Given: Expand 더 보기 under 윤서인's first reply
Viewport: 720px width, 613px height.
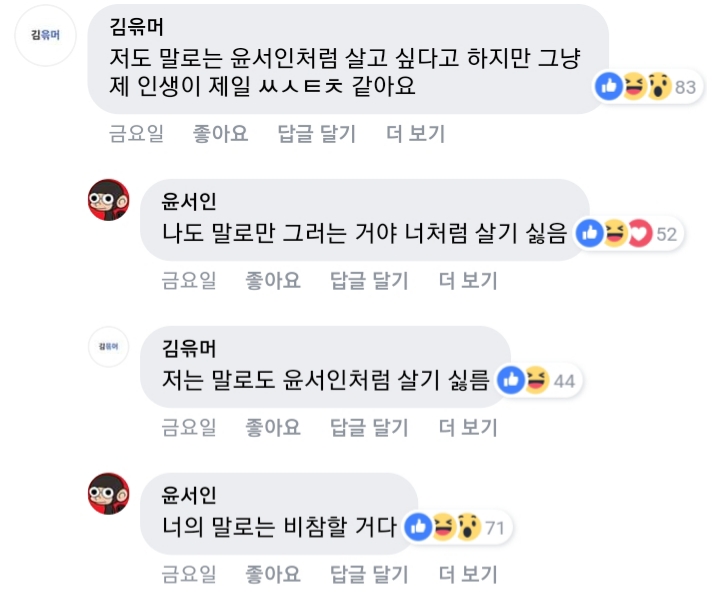Looking at the screenshot, I should [x=468, y=281].
